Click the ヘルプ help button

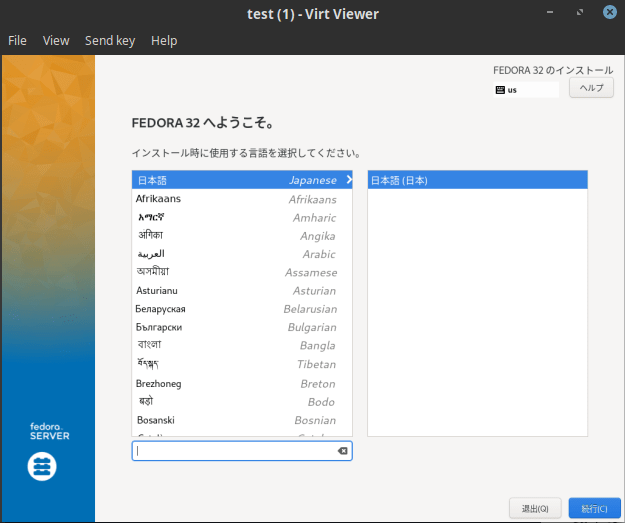tap(591, 88)
